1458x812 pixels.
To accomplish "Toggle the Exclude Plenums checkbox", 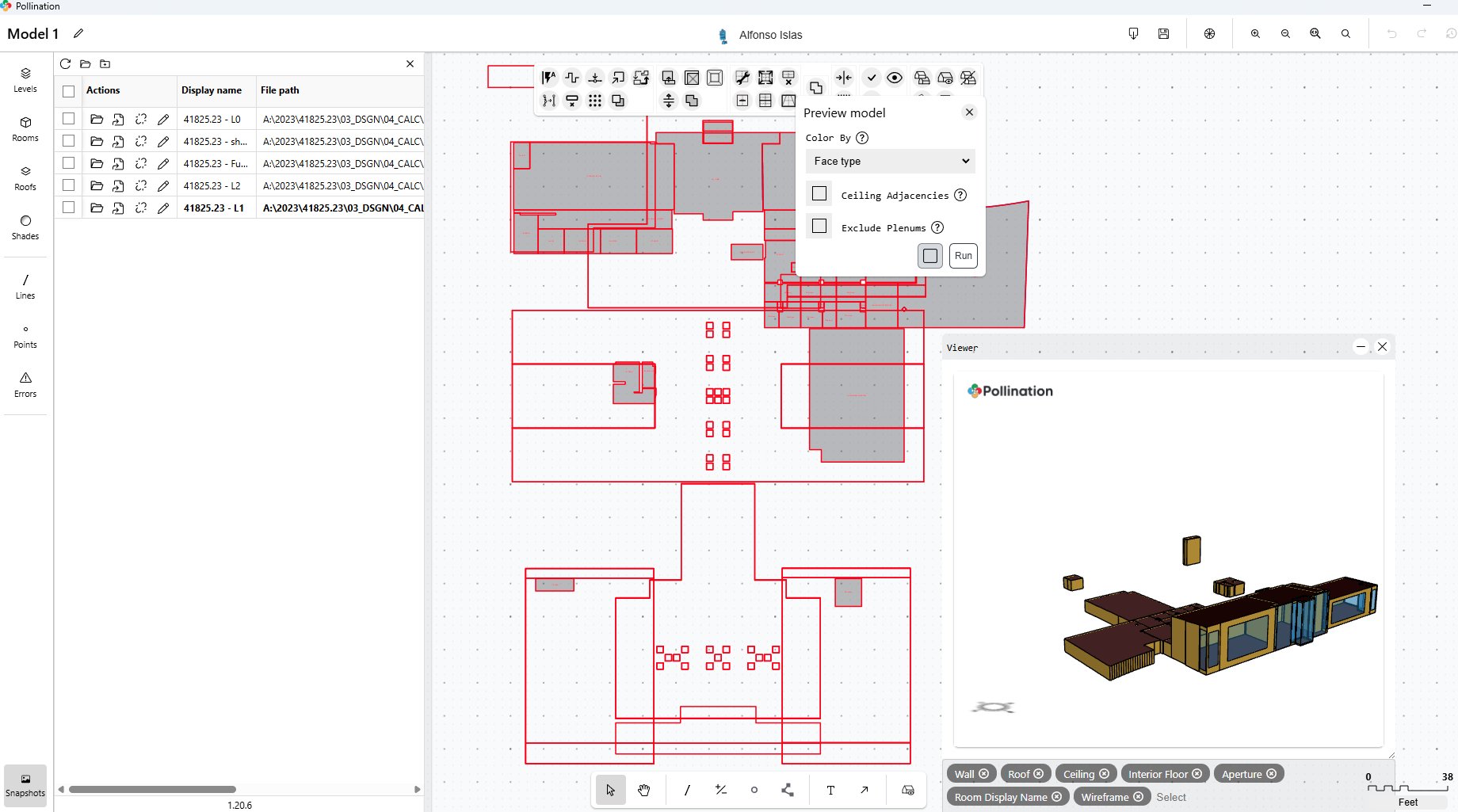I will 819,227.
